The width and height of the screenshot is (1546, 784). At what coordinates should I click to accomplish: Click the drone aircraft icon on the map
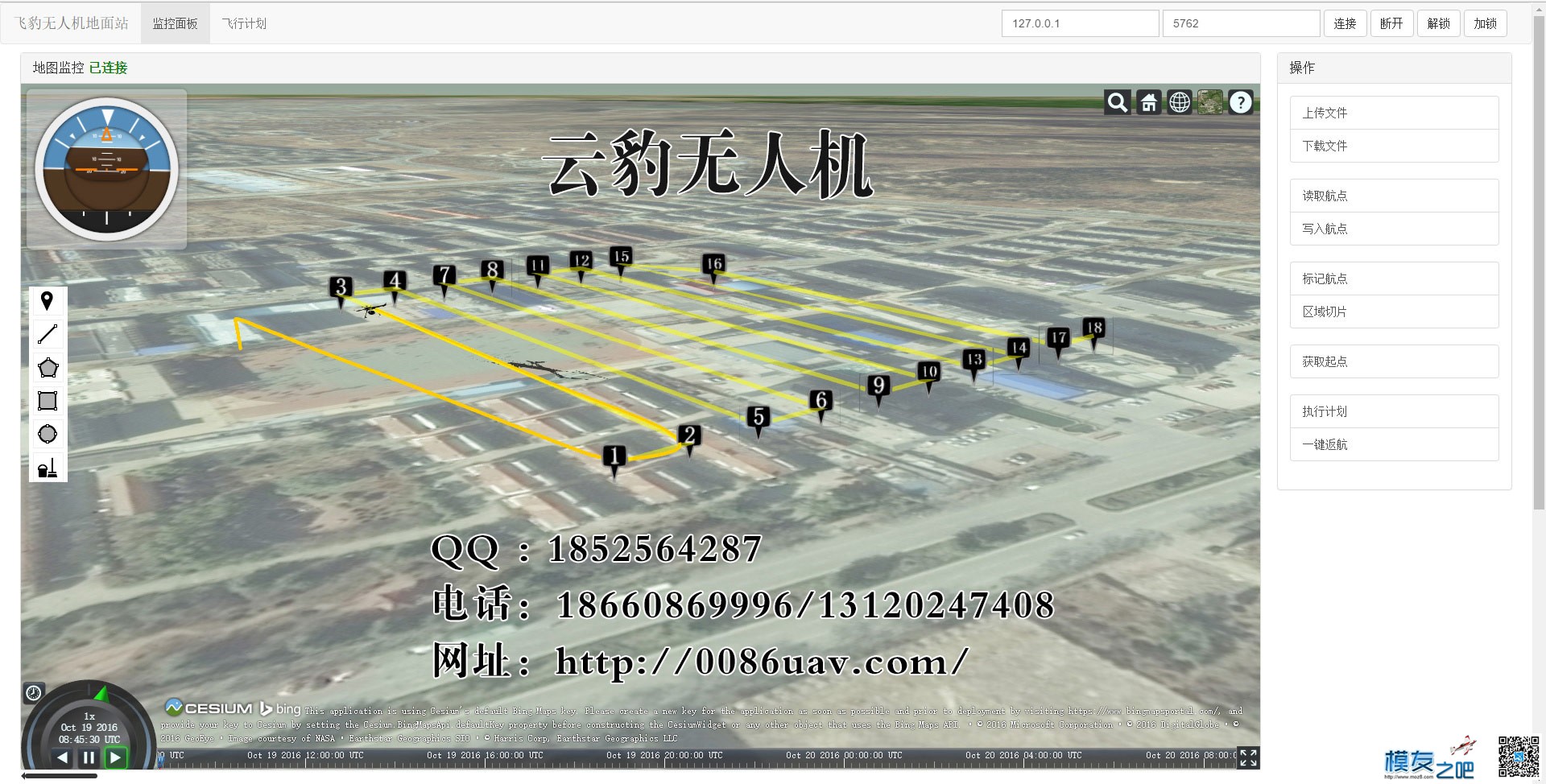click(370, 309)
